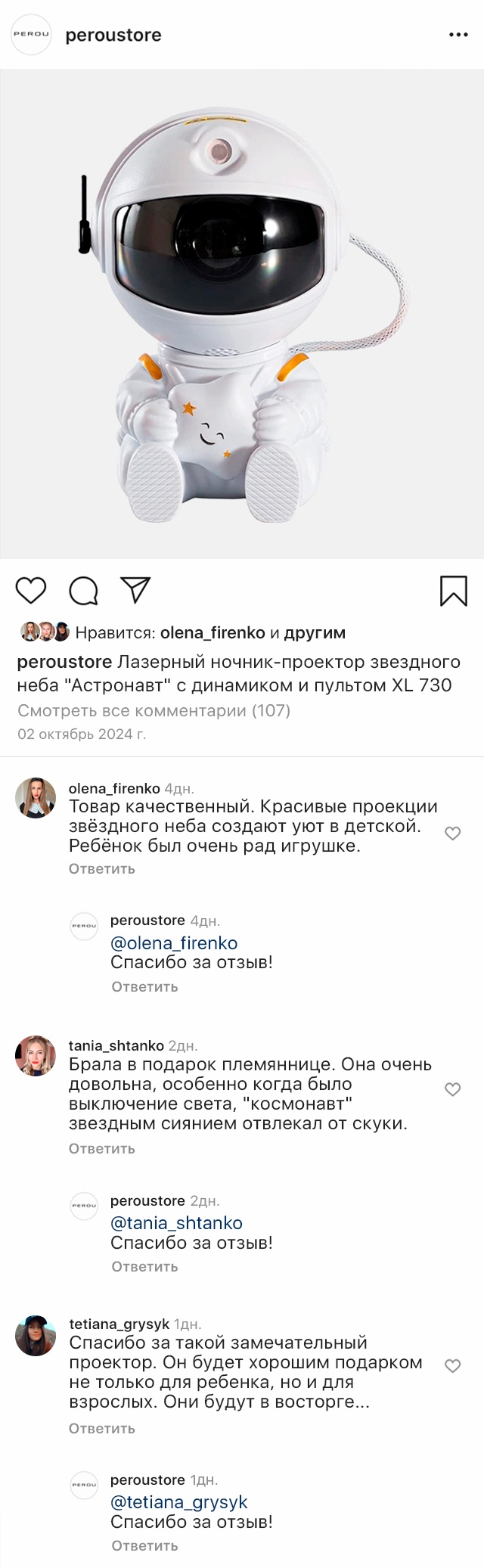
Task: Open the Perou profile logo in header
Action: click(31, 34)
